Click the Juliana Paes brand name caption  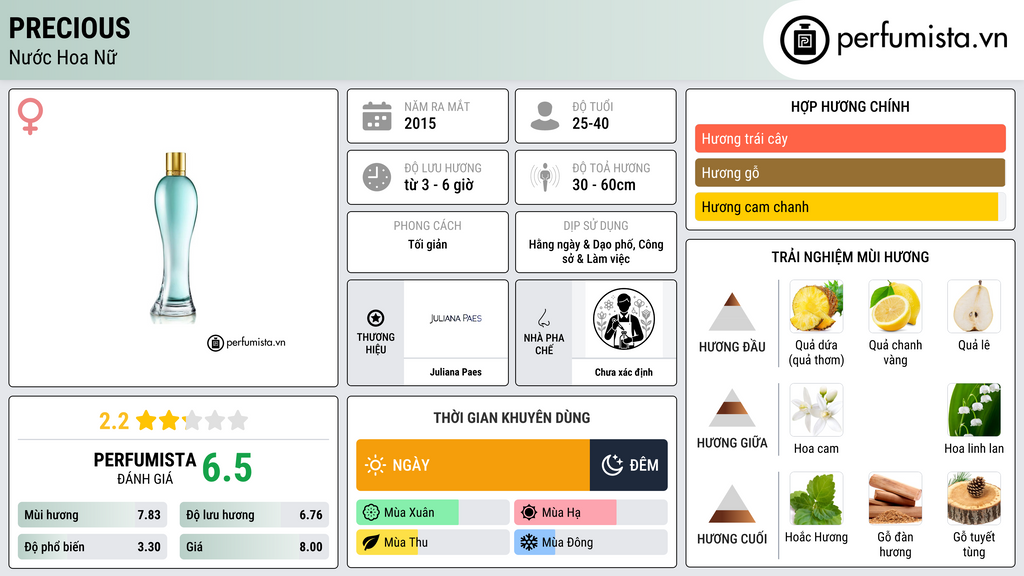[x=456, y=372]
